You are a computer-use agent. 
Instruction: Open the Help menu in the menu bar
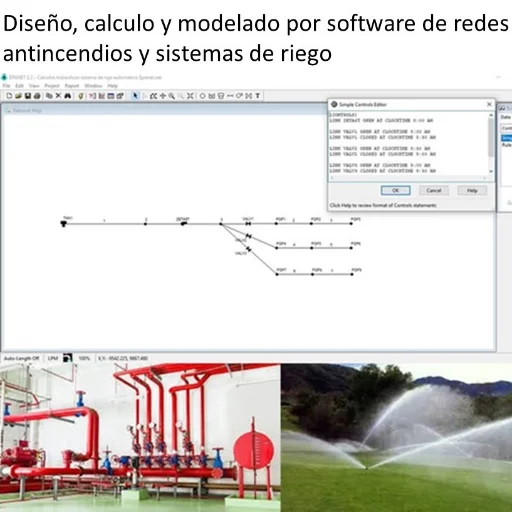coord(112,86)
